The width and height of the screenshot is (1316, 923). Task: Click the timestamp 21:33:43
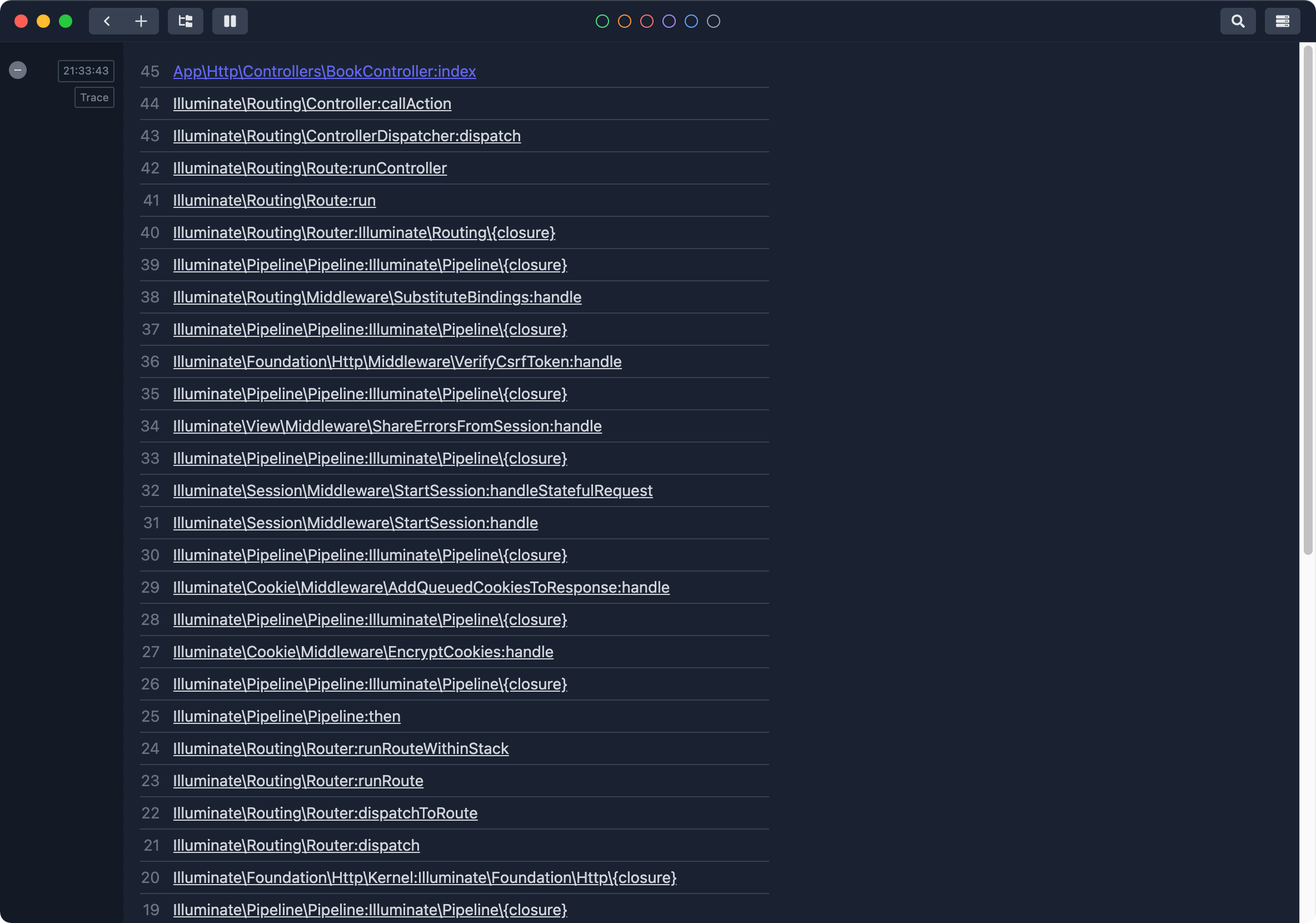click(x=86, y=71)
